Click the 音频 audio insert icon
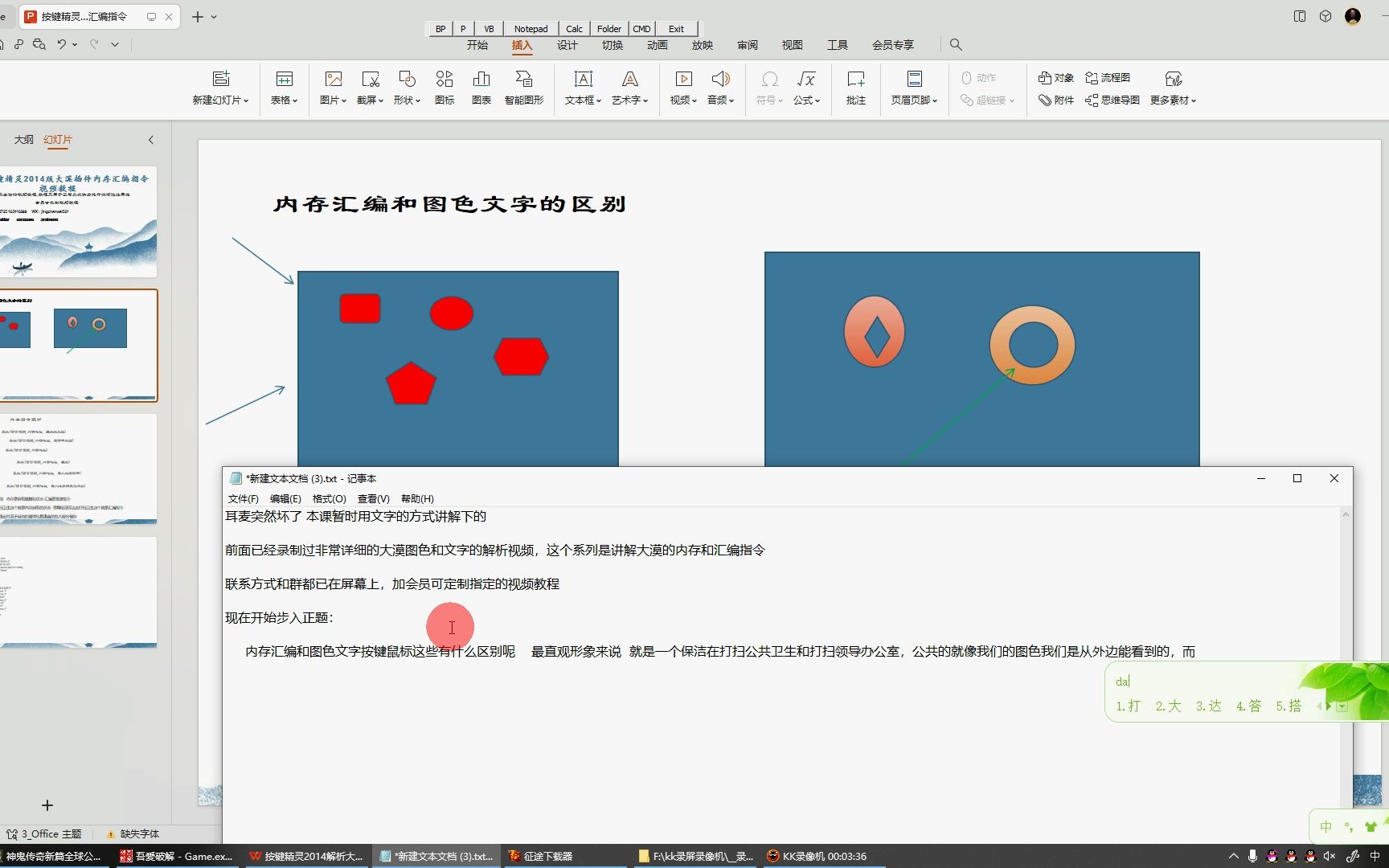This screenshot has height=868, width=1389. (x=721, y=79)
